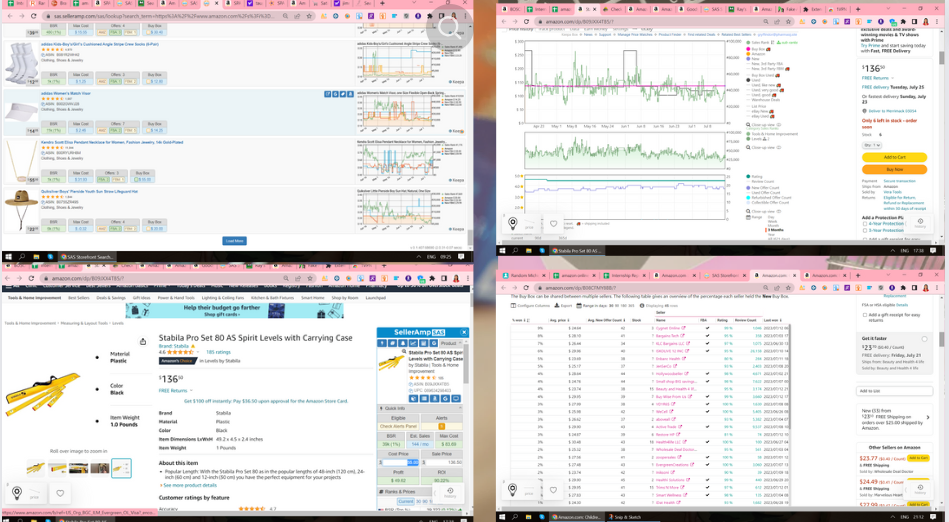Open Smart Home in Amazon sub-navigation
Screen dimensions: 949x522
tap(312, 298)
